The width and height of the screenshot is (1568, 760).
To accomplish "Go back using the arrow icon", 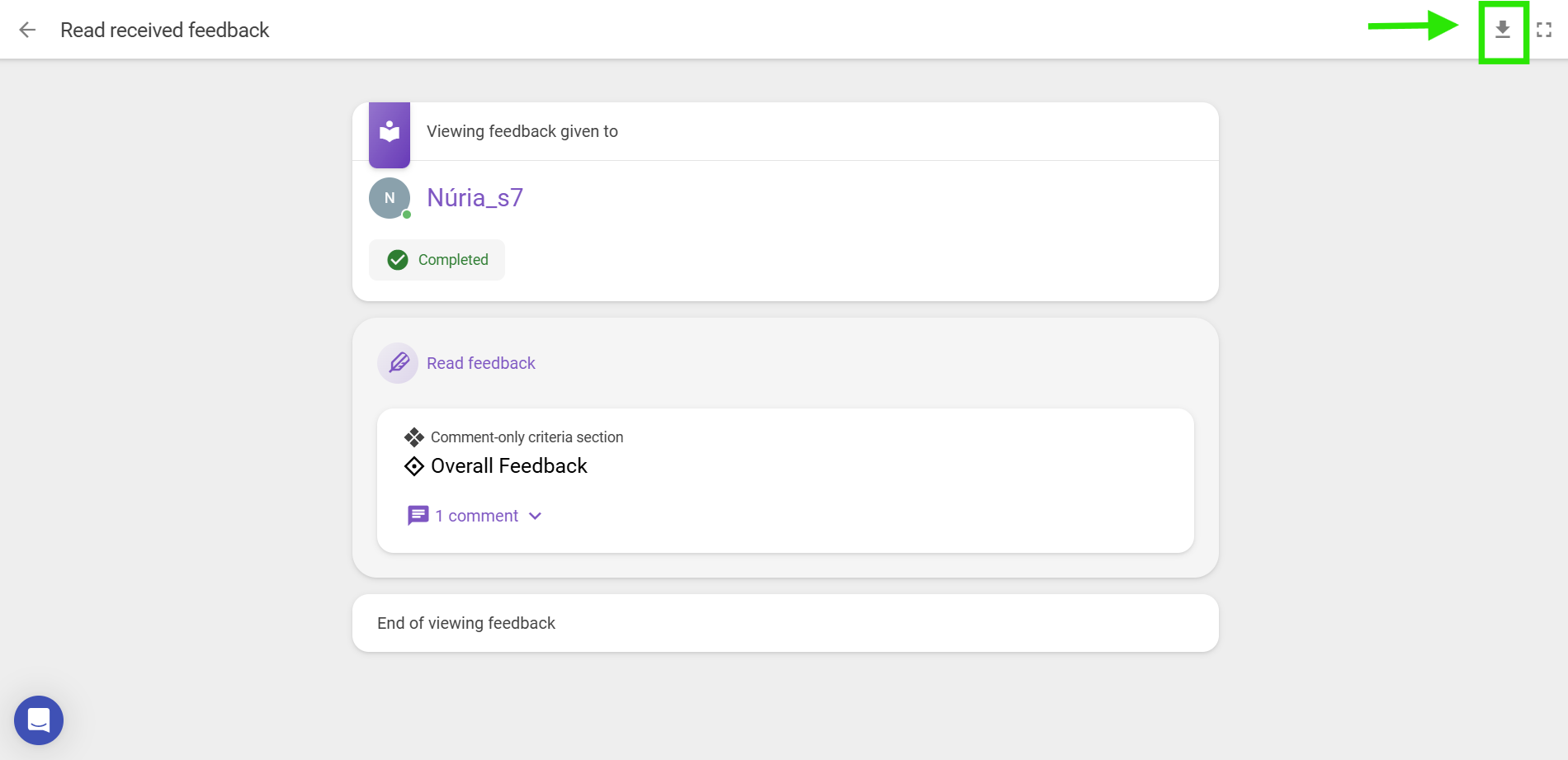I will (x=27, y=30).
